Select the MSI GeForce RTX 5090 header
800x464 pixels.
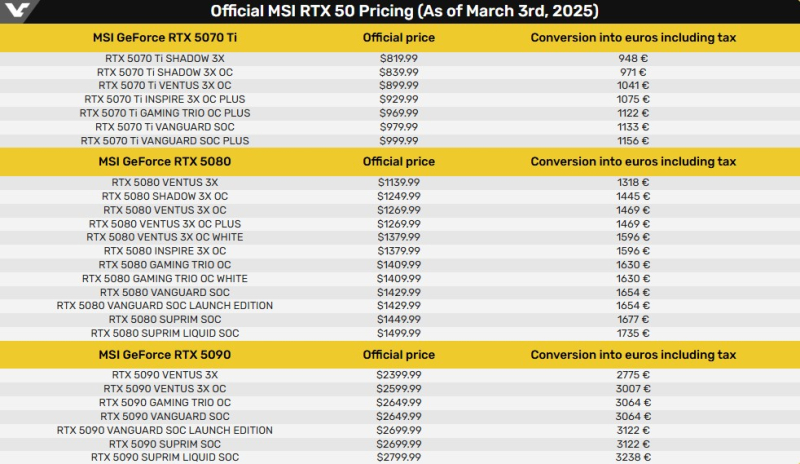click(164, 354)
